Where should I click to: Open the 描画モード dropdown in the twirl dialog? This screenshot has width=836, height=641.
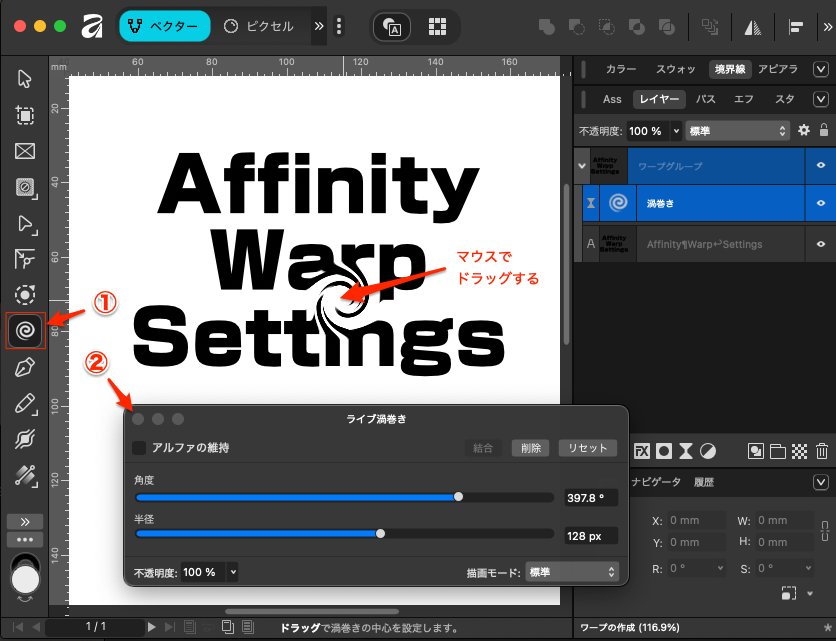571,572
